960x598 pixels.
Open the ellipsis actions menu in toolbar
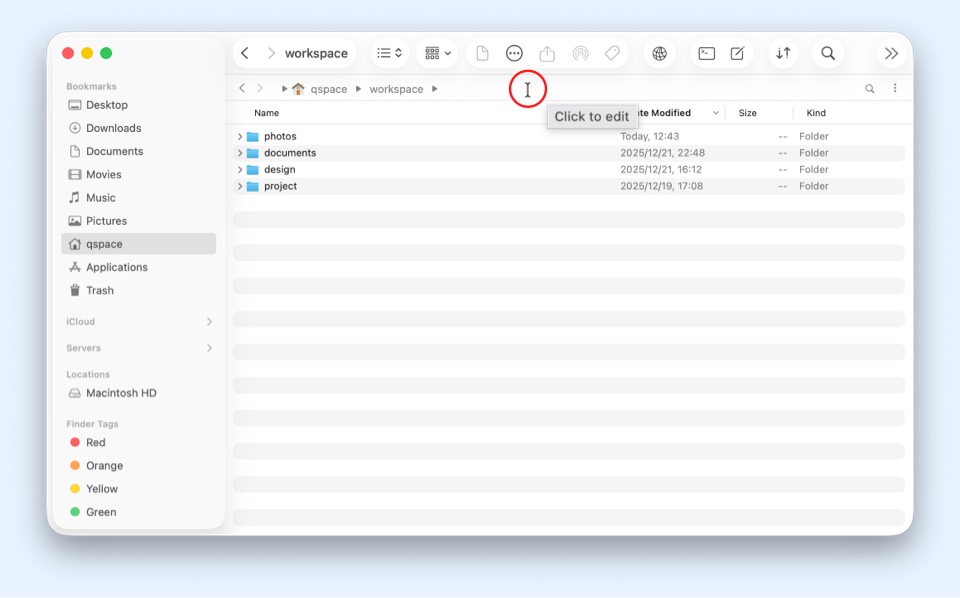[x=514, y=54]
